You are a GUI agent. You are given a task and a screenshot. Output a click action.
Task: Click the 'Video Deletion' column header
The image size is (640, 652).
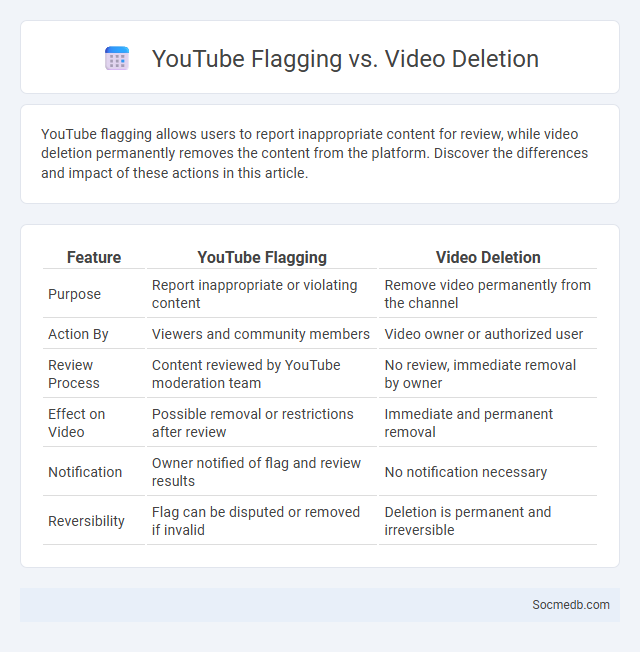(488, 257)
